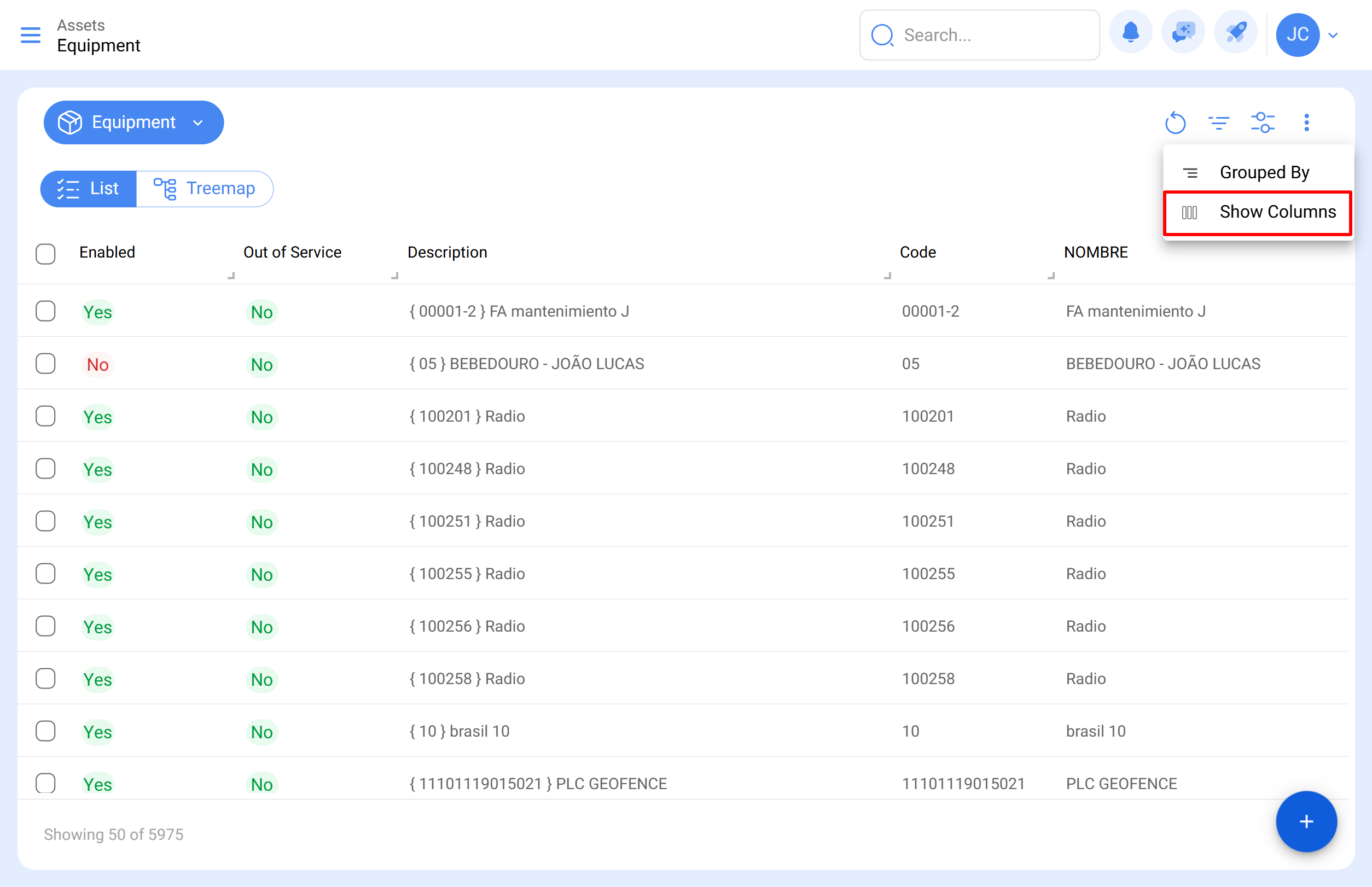Check the 100255 Radio row checkbox
The image size is (1372, 887).
(45, 573)
